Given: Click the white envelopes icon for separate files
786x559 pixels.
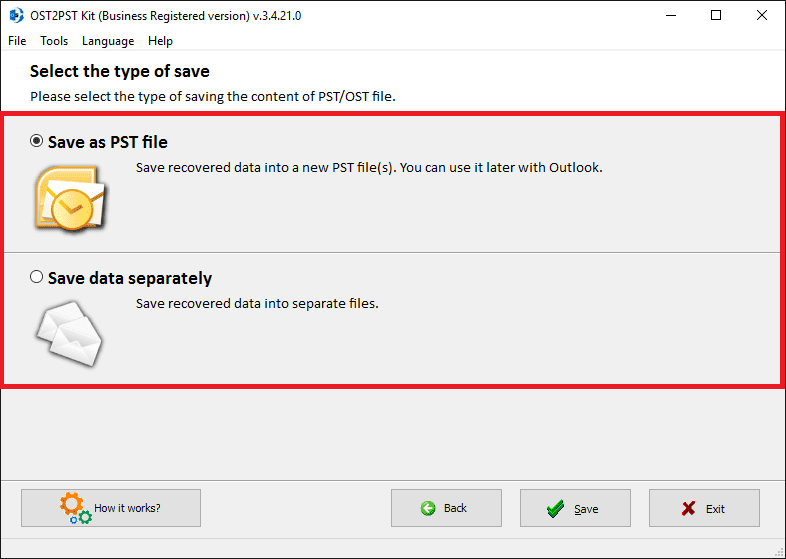Looking at the screenshot, I should point(69,333).
